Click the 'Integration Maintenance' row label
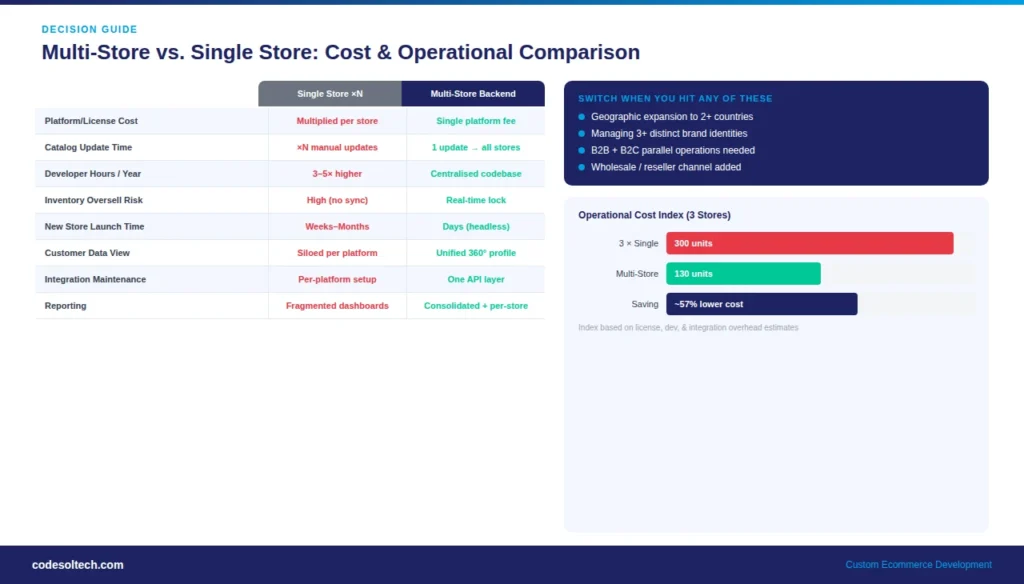The width and height of the screenshot is (1024, 584). [95, 279]
